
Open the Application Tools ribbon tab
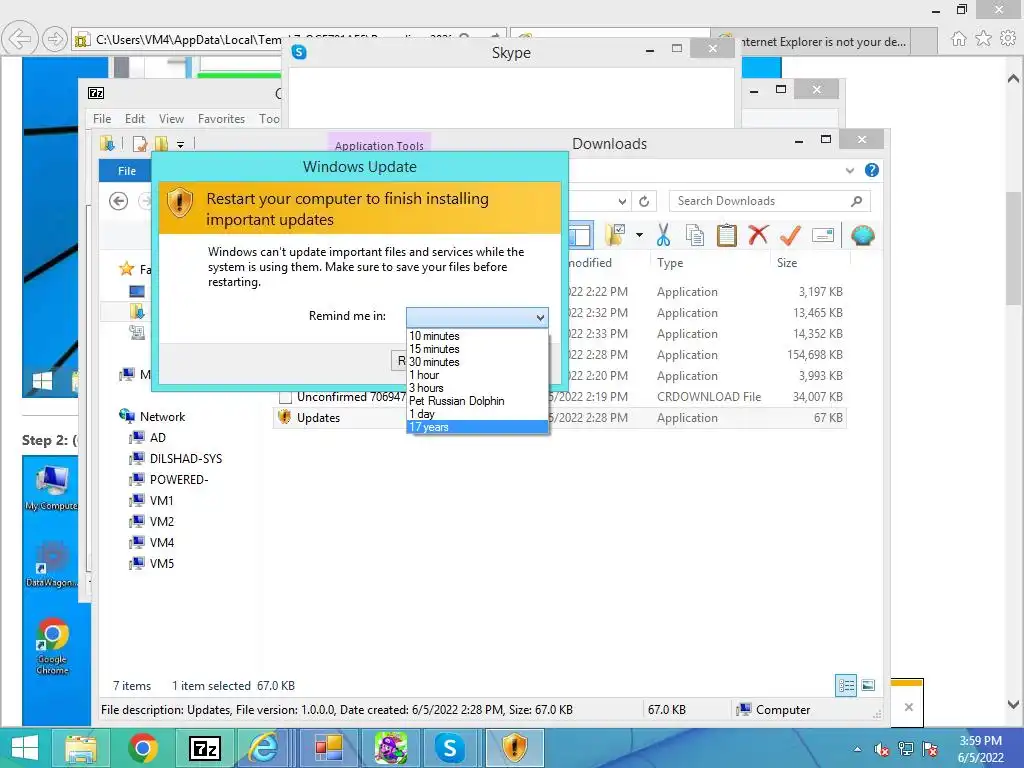pos(379,146)
